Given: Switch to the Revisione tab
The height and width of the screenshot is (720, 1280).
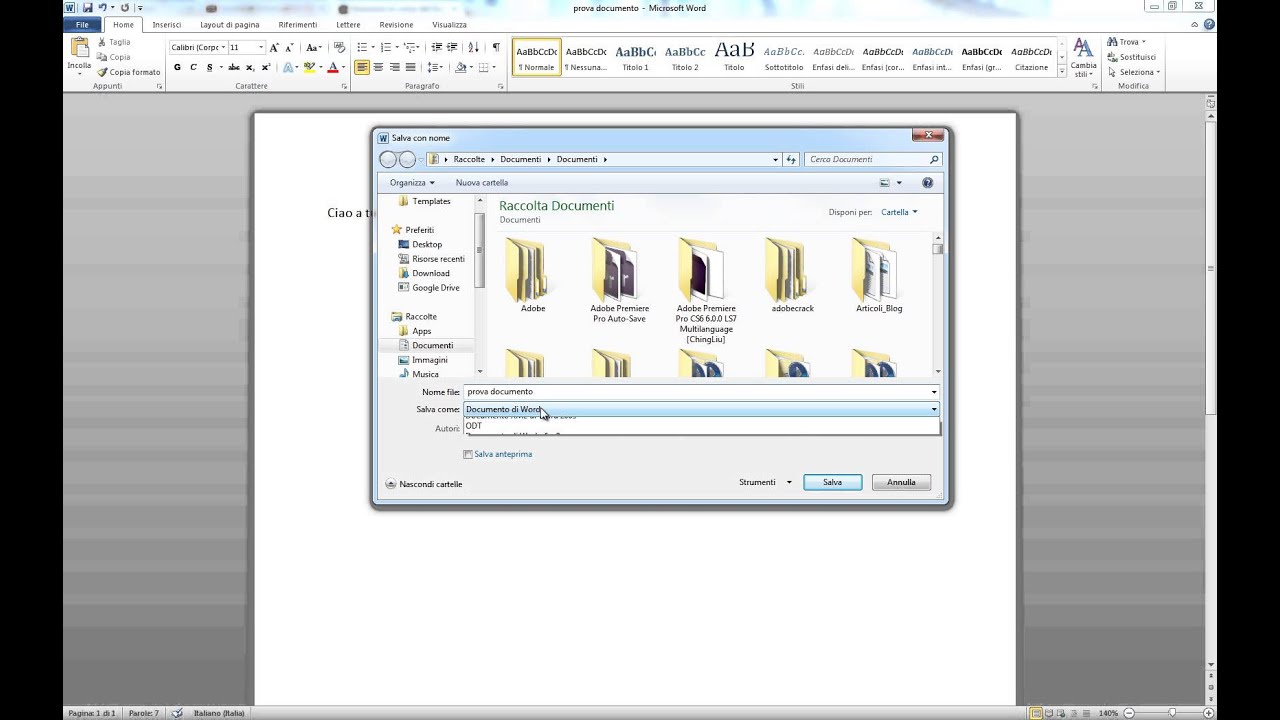Looking at the screenshot, I should (396, 24).
